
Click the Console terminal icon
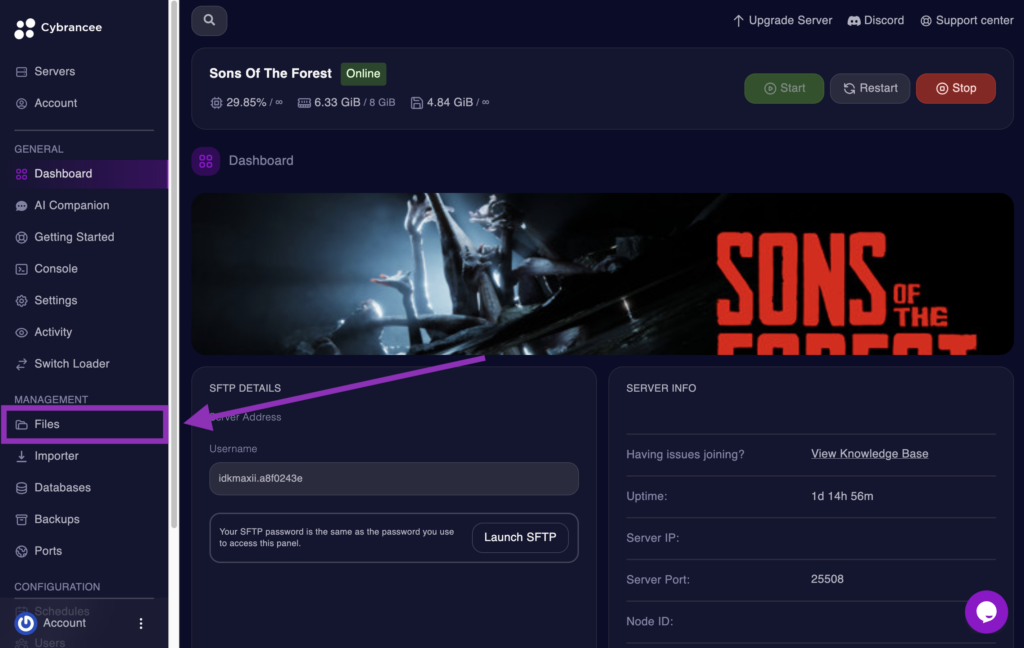point(22,269)
